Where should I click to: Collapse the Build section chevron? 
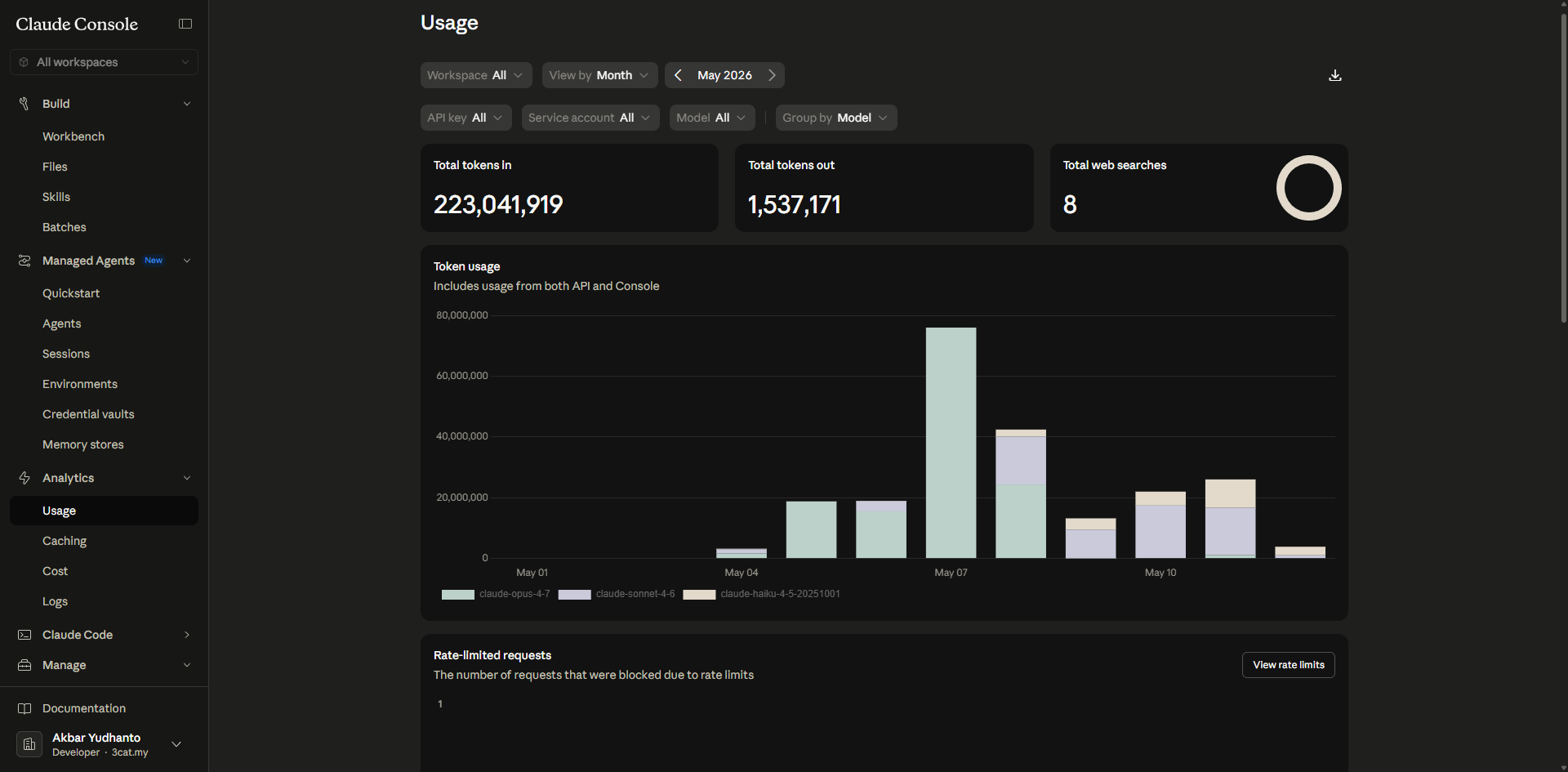[187, 104]
